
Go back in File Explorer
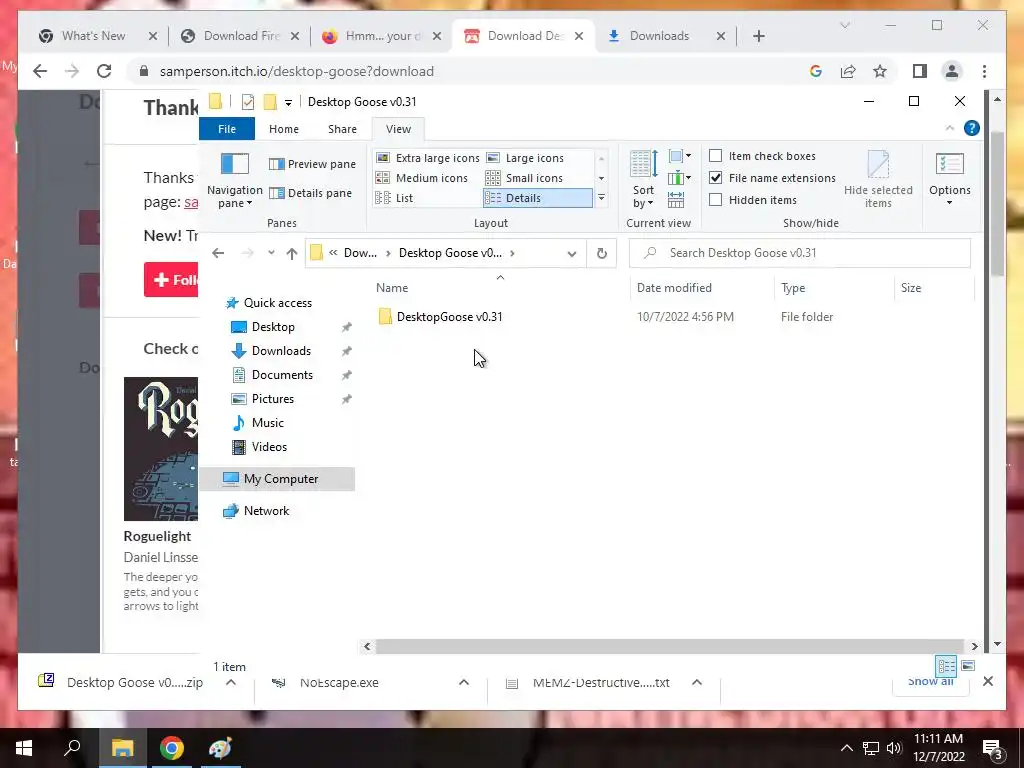[x=218, y=253]
